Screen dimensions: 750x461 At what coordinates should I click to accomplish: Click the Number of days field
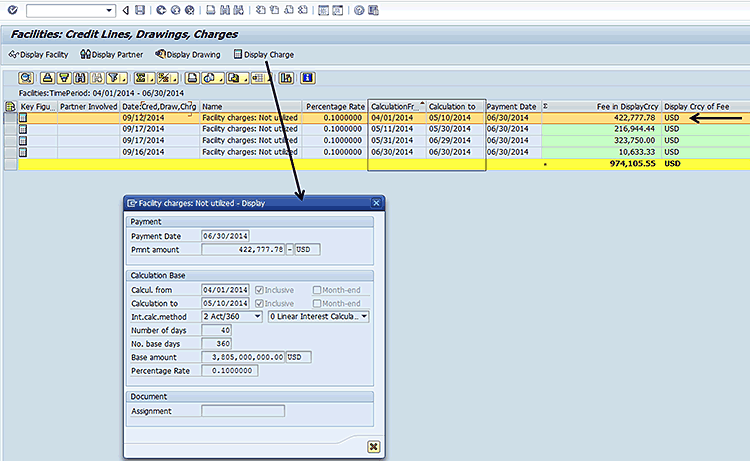[x=217, y=330]
